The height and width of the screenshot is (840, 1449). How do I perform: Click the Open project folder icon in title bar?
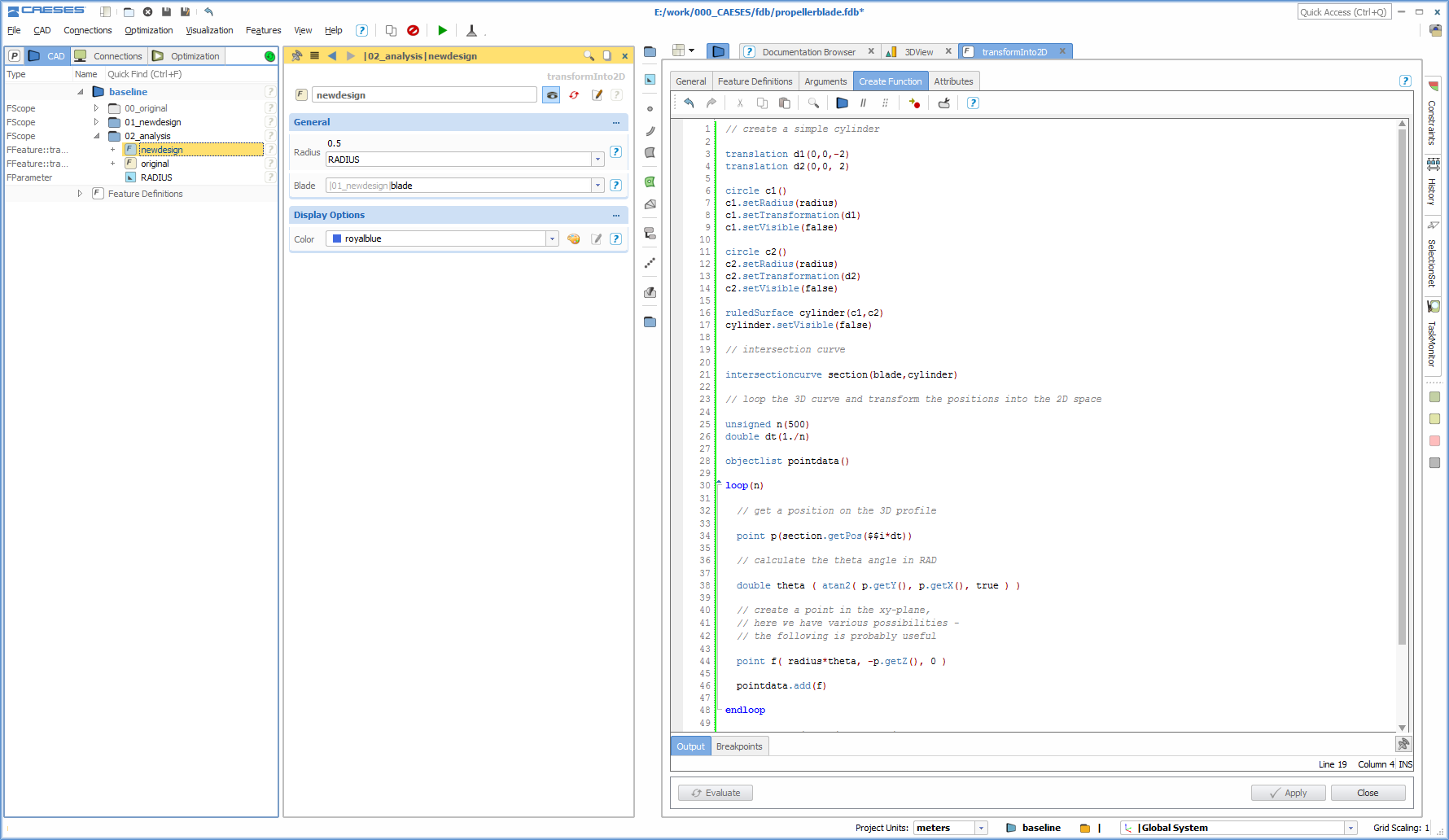pyautogui.click(x=129, y=11)
